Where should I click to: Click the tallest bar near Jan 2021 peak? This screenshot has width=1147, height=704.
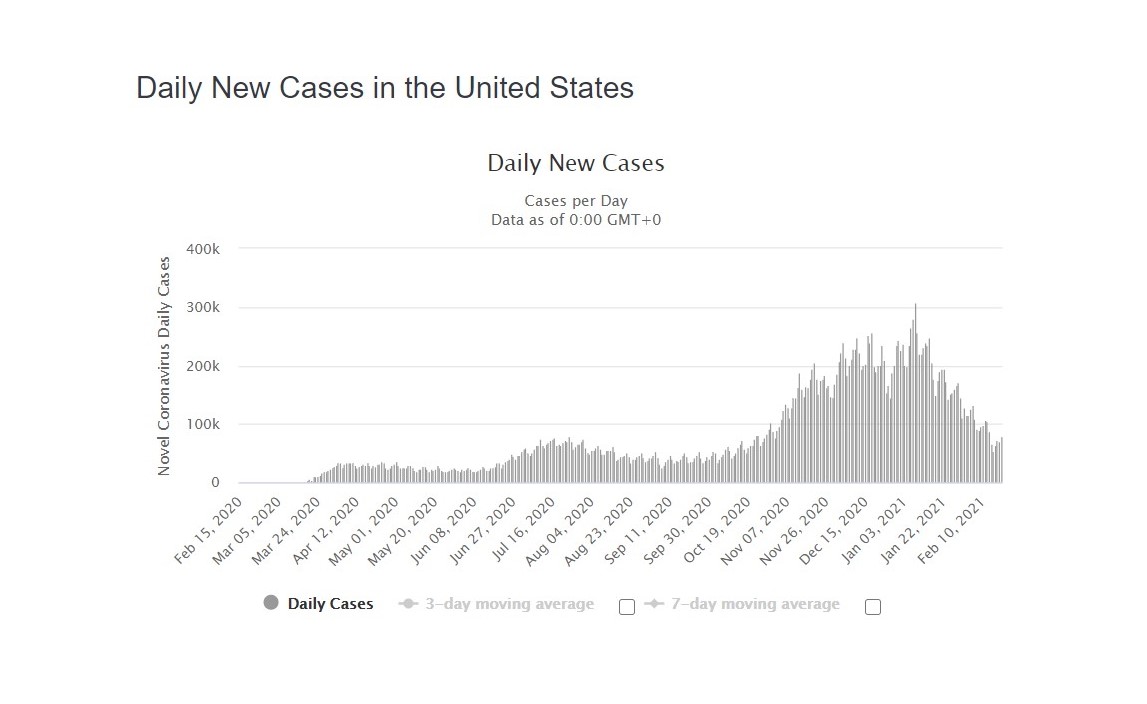click(915, 393)
